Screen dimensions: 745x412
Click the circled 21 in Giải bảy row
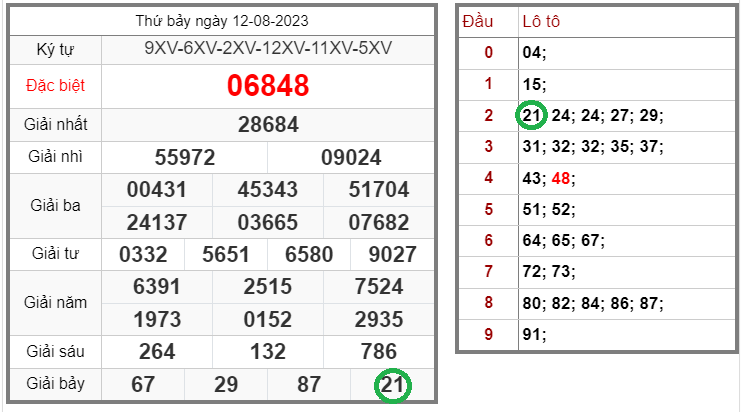click(392, 385)
